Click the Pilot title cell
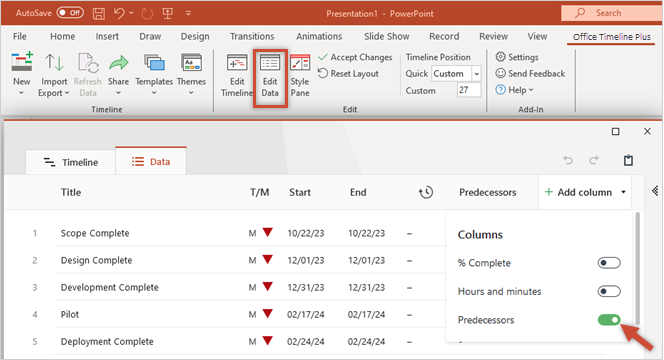Image resolution: width=664 pixels, height=360 pixels. [x=70, y=315]
